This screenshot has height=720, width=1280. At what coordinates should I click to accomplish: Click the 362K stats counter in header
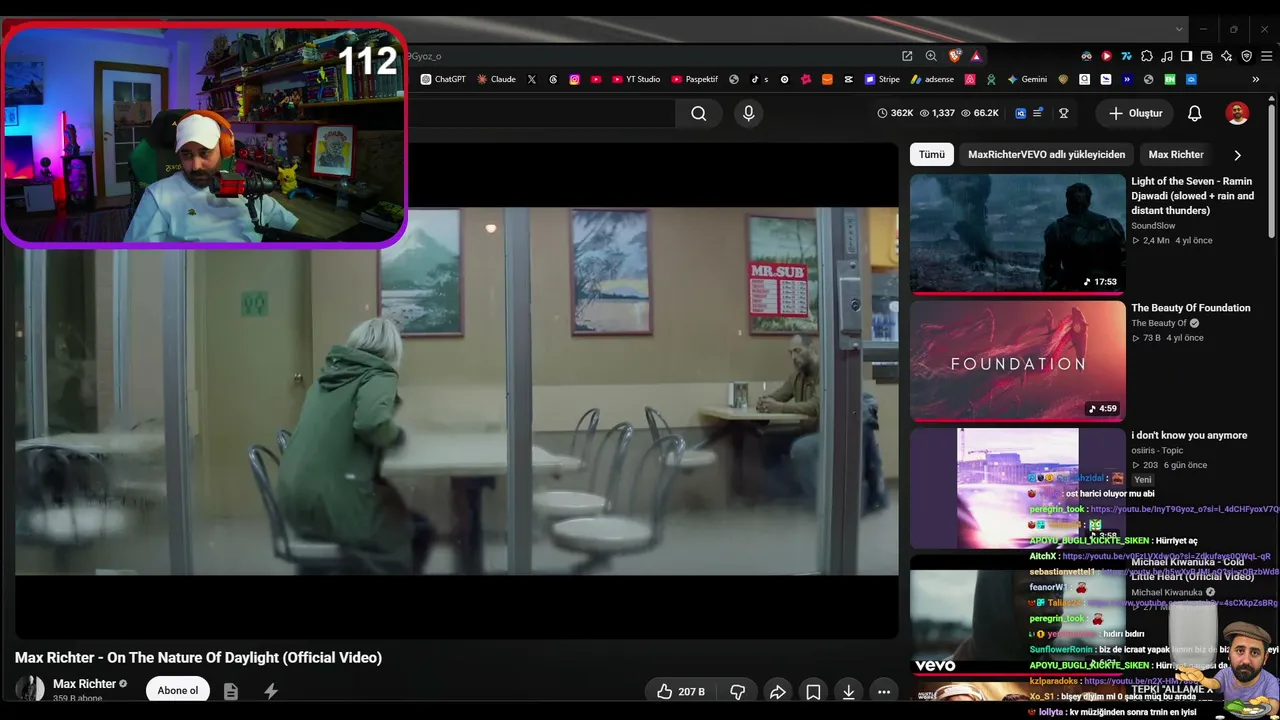click(x=895, y=114)
